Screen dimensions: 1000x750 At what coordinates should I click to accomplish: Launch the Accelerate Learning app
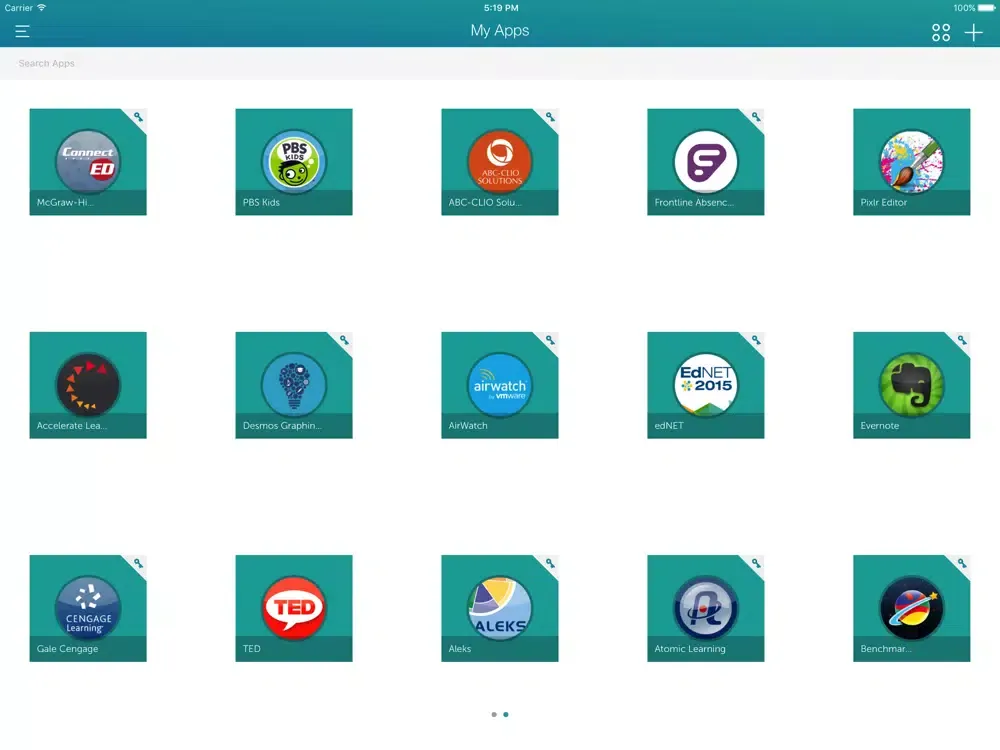[88, 384]
